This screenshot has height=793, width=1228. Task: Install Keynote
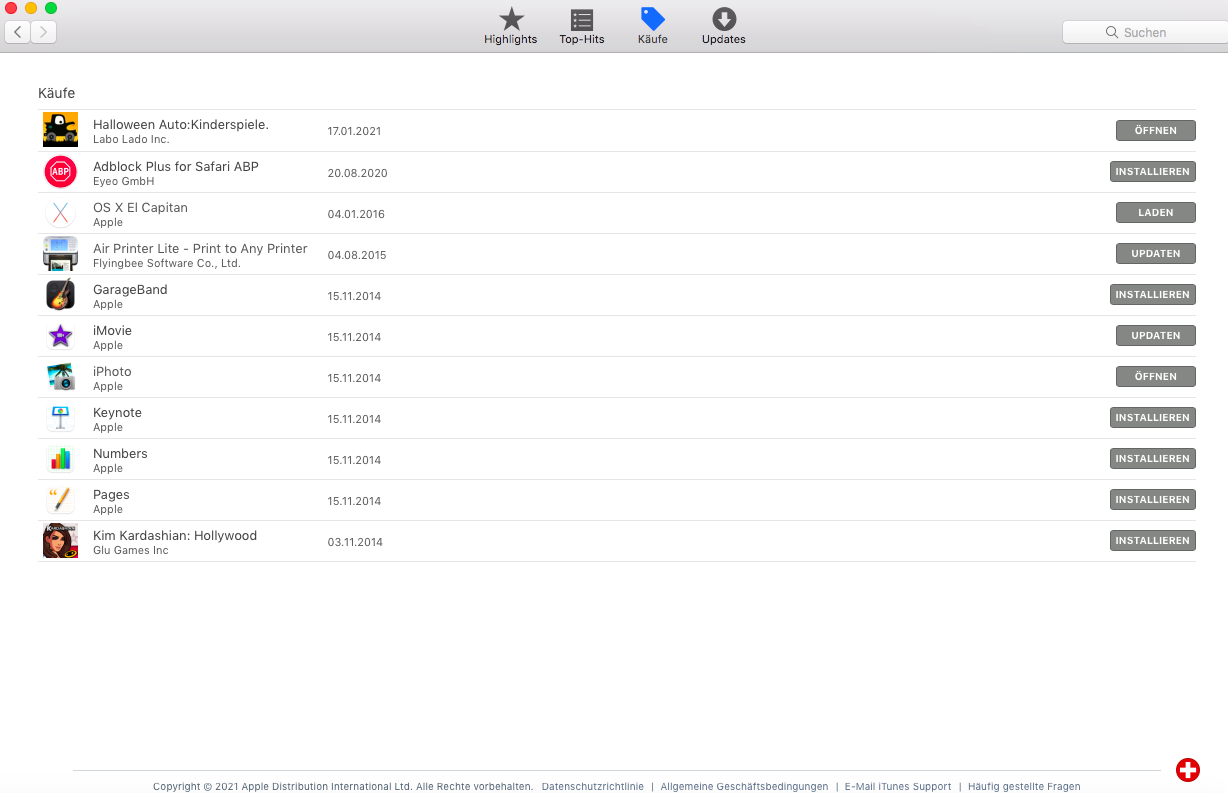pos(1152,417)
